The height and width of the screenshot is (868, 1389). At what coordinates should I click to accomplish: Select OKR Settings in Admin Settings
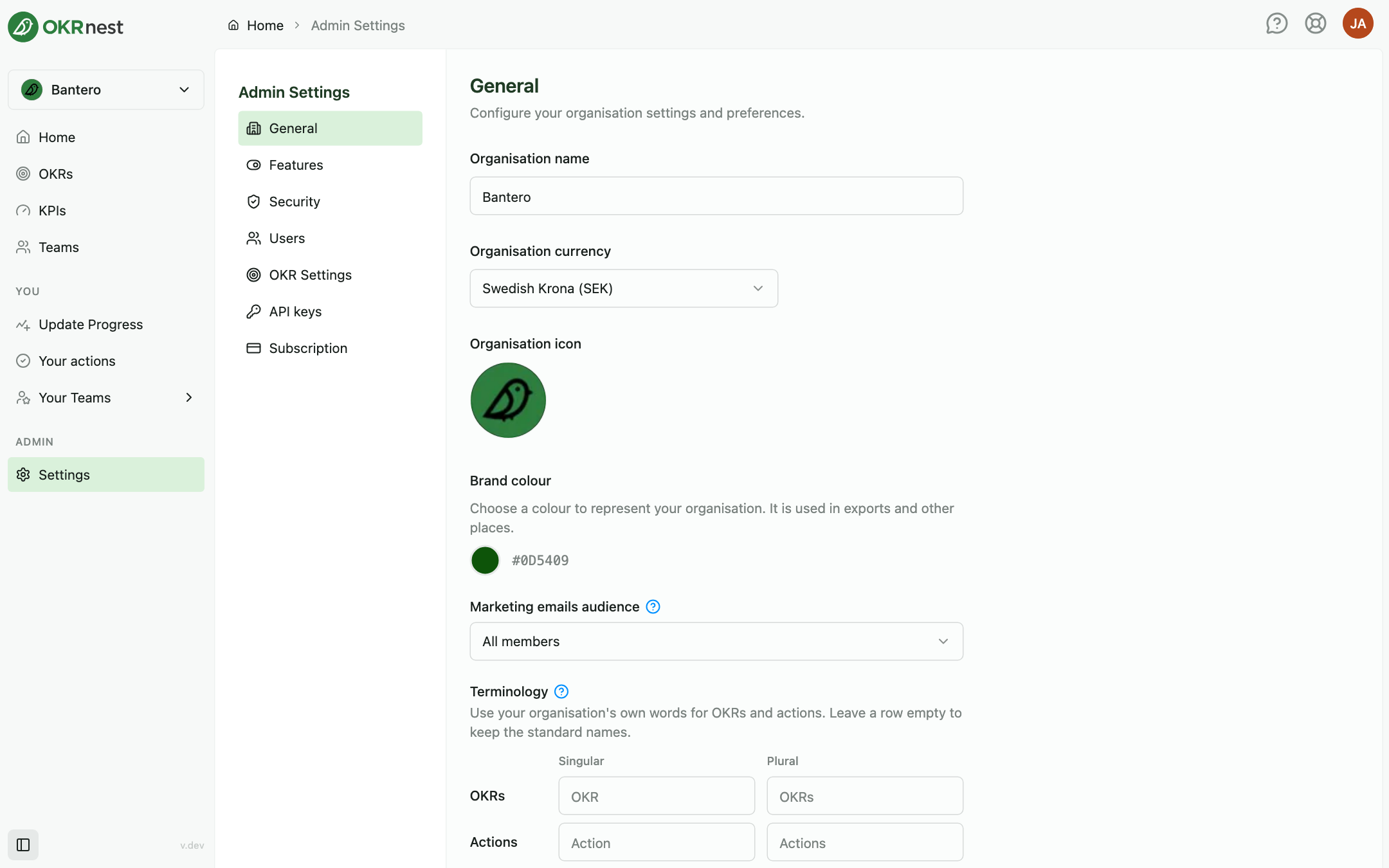coord(330,275)
